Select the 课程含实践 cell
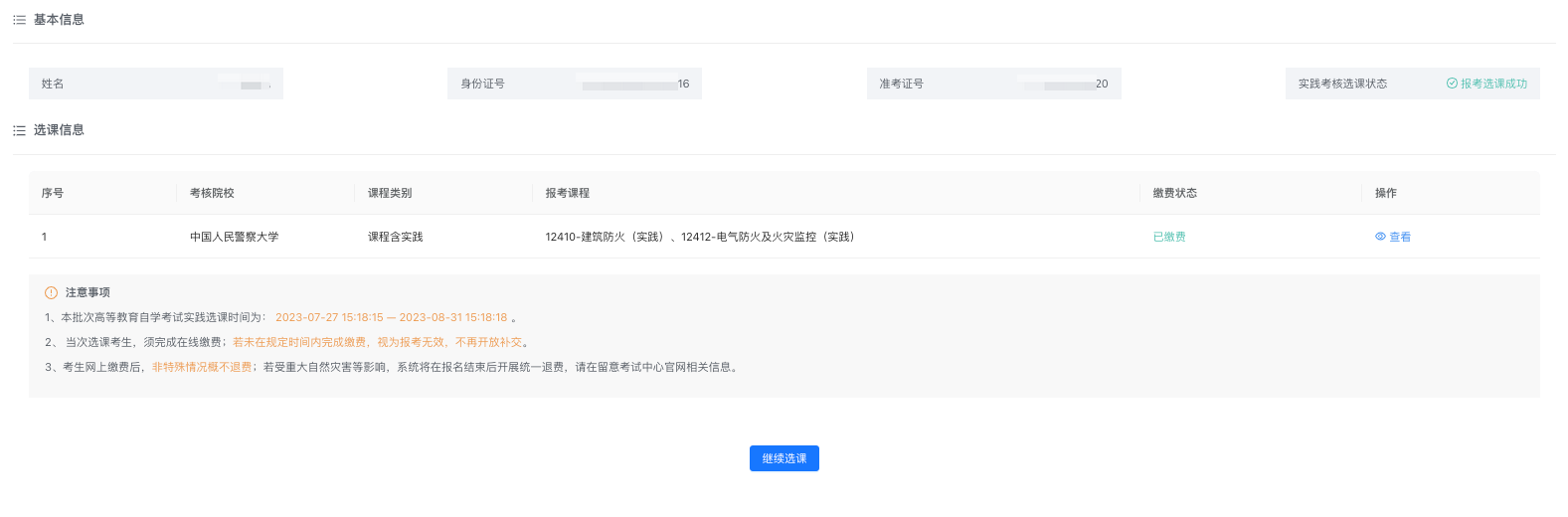This screenshot has height=517, width=1568. pyautogui.click(x=396, y=237)
